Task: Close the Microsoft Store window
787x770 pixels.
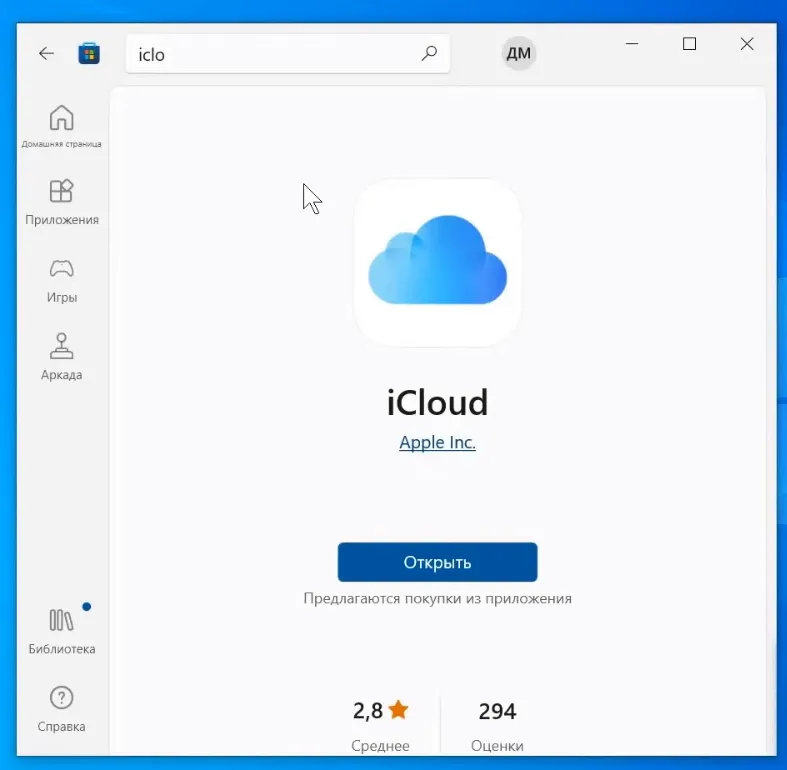Action: click(x=747, y=44)
